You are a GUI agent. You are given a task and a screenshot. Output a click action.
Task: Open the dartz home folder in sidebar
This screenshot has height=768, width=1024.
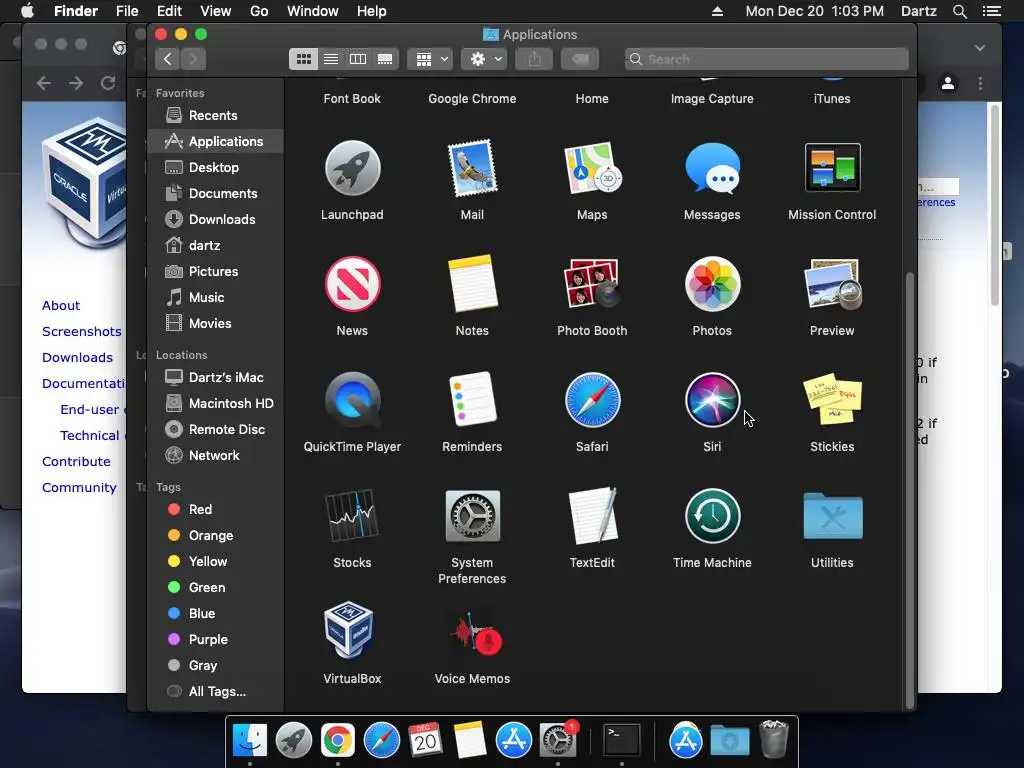coord(216,246)
